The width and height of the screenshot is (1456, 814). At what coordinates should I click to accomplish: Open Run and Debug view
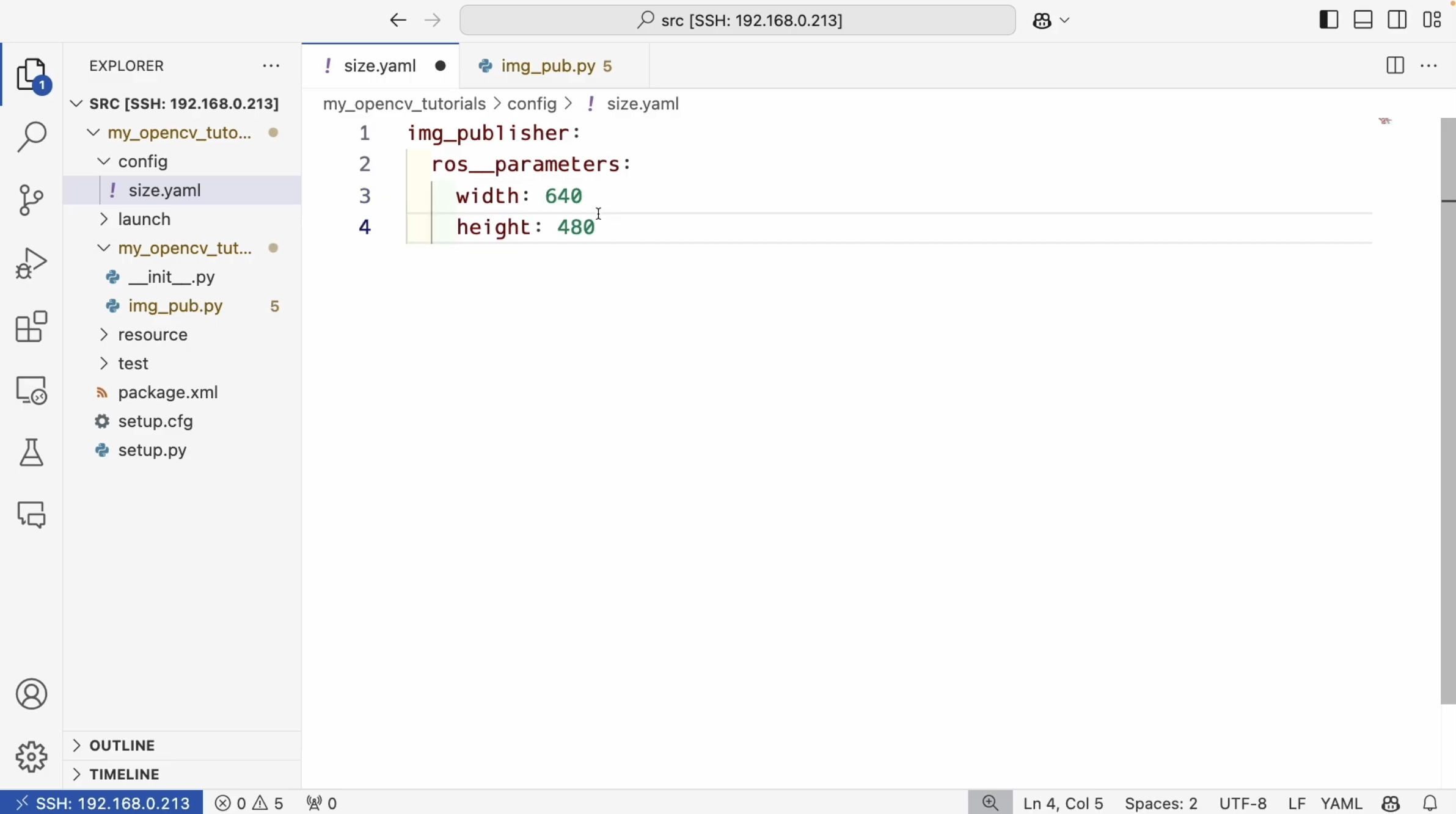[31, 263]
